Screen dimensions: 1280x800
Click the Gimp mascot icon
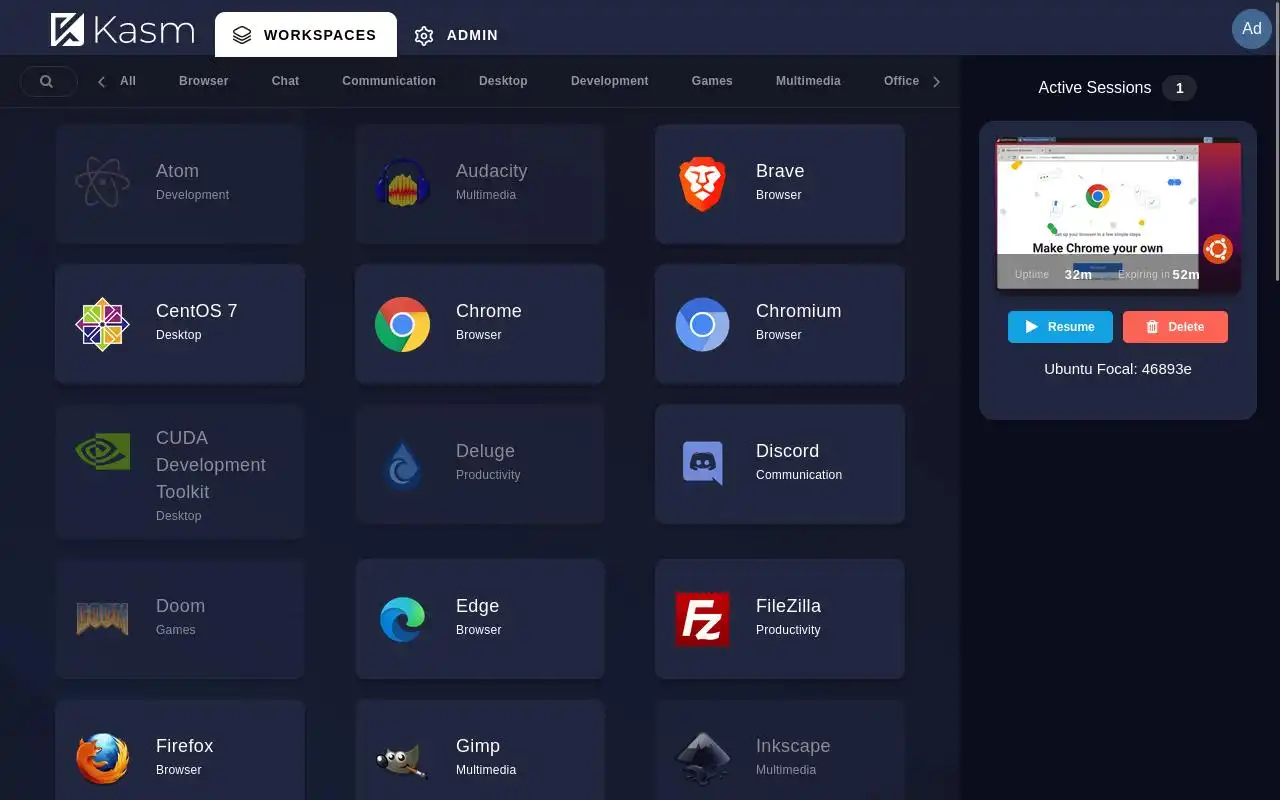click(402, 759)
